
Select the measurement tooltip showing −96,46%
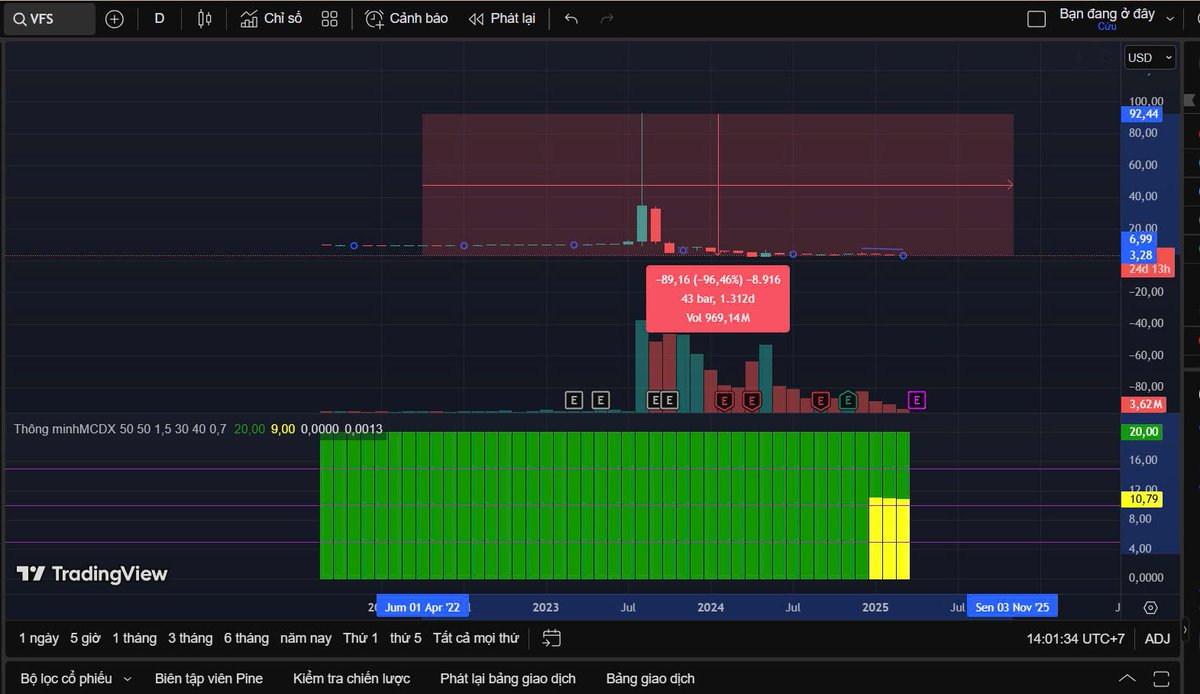[x=718, y=299]
